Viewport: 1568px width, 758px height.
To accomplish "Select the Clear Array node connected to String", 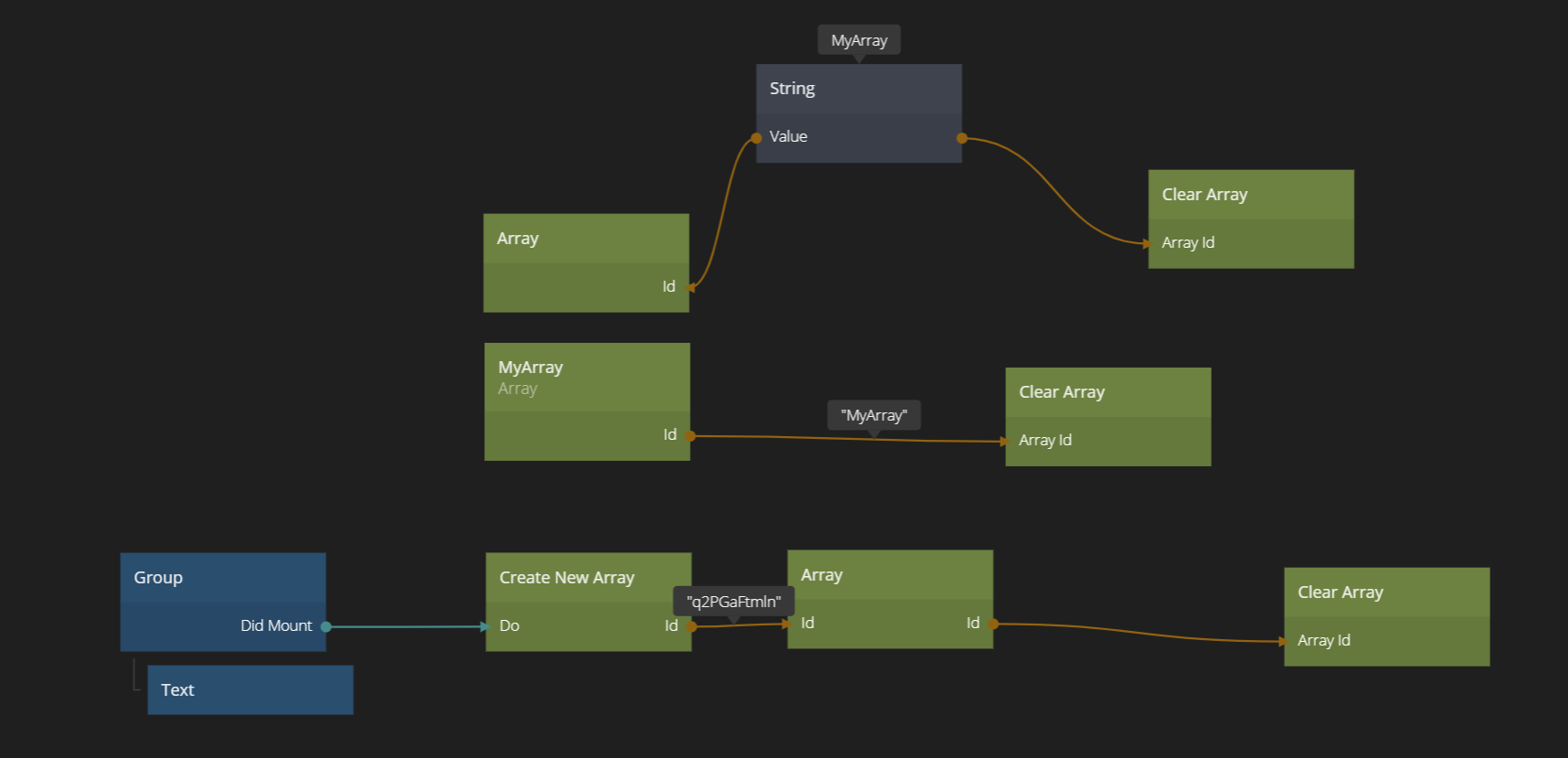I will click(1250, 195).
